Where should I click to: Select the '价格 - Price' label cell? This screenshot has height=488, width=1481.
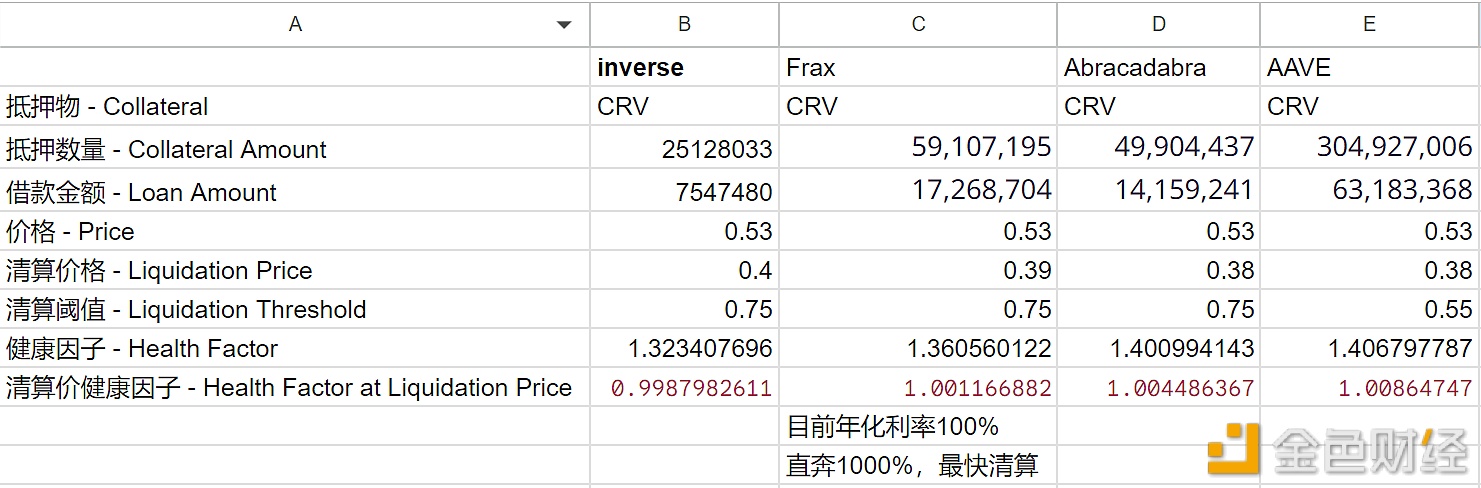(x=295, y=231)
